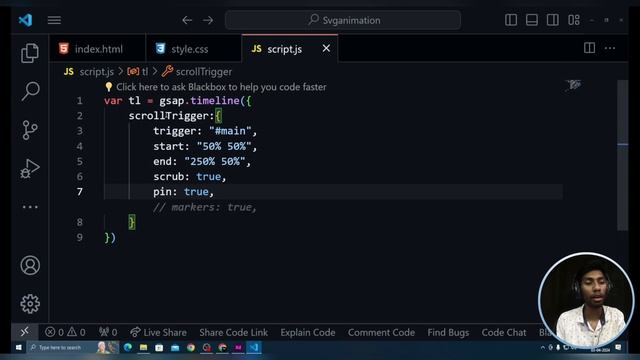Toggle the secondary side bar layout icon
Image resolution: width=640 pixels, height=360 pixels.
tap(553, 20)
